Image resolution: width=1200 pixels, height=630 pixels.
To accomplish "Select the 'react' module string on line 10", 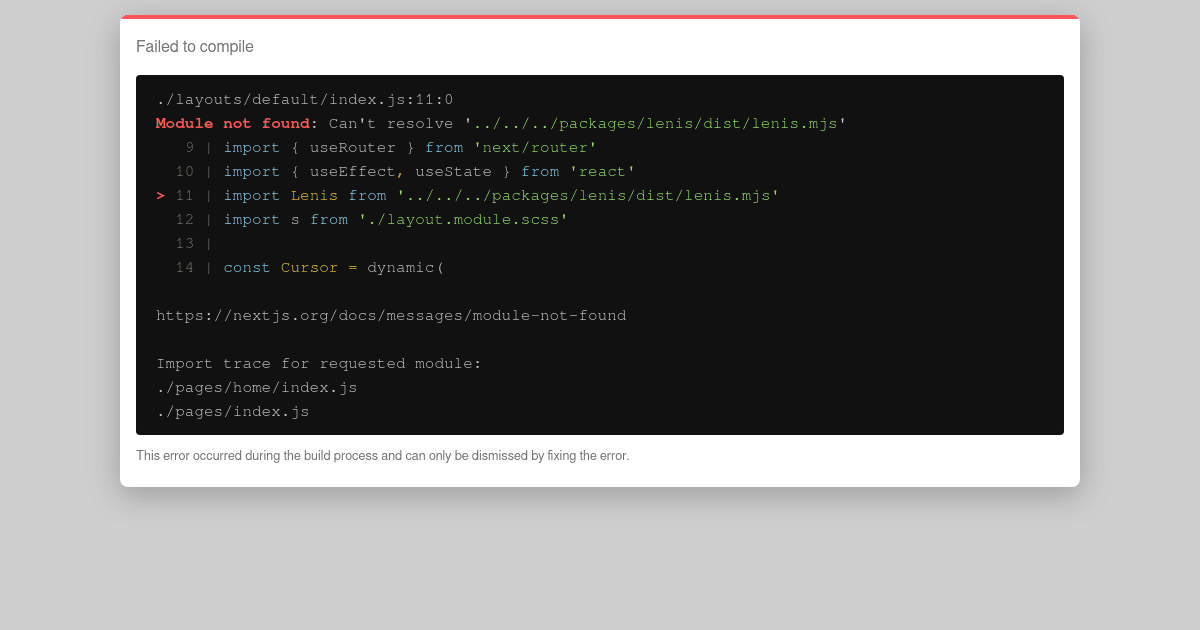I will tap(603, 171).
